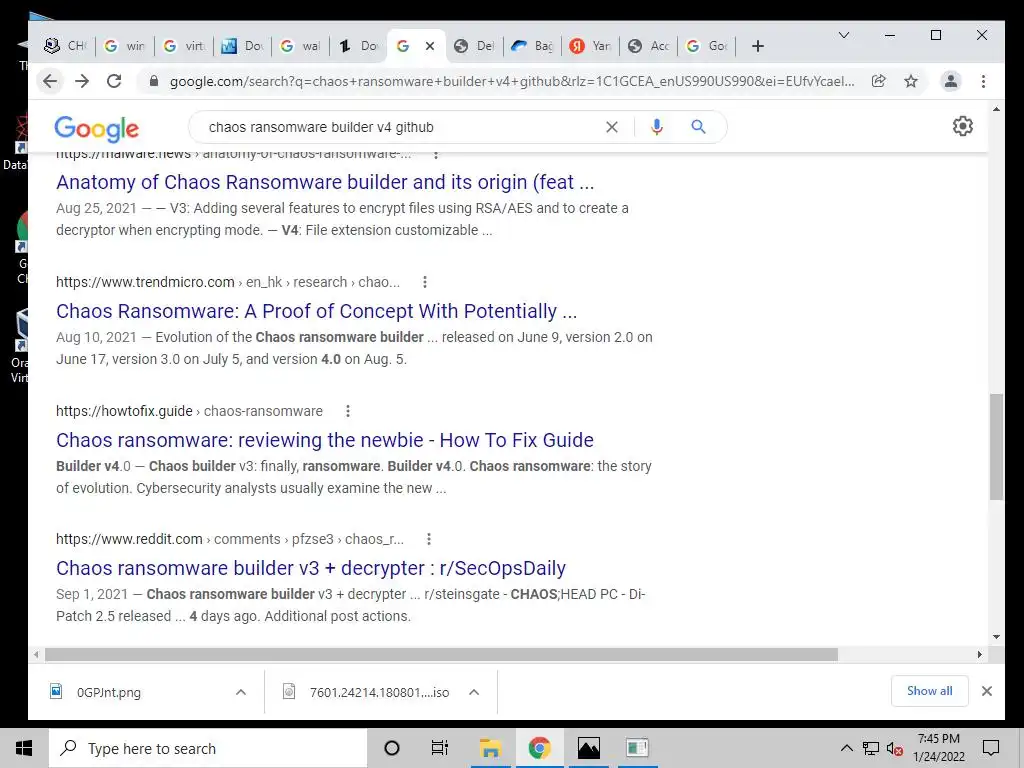Open Anatomy of Chaos Ransomware builder result
The image size is (1024, 768).
click(325, 182)
